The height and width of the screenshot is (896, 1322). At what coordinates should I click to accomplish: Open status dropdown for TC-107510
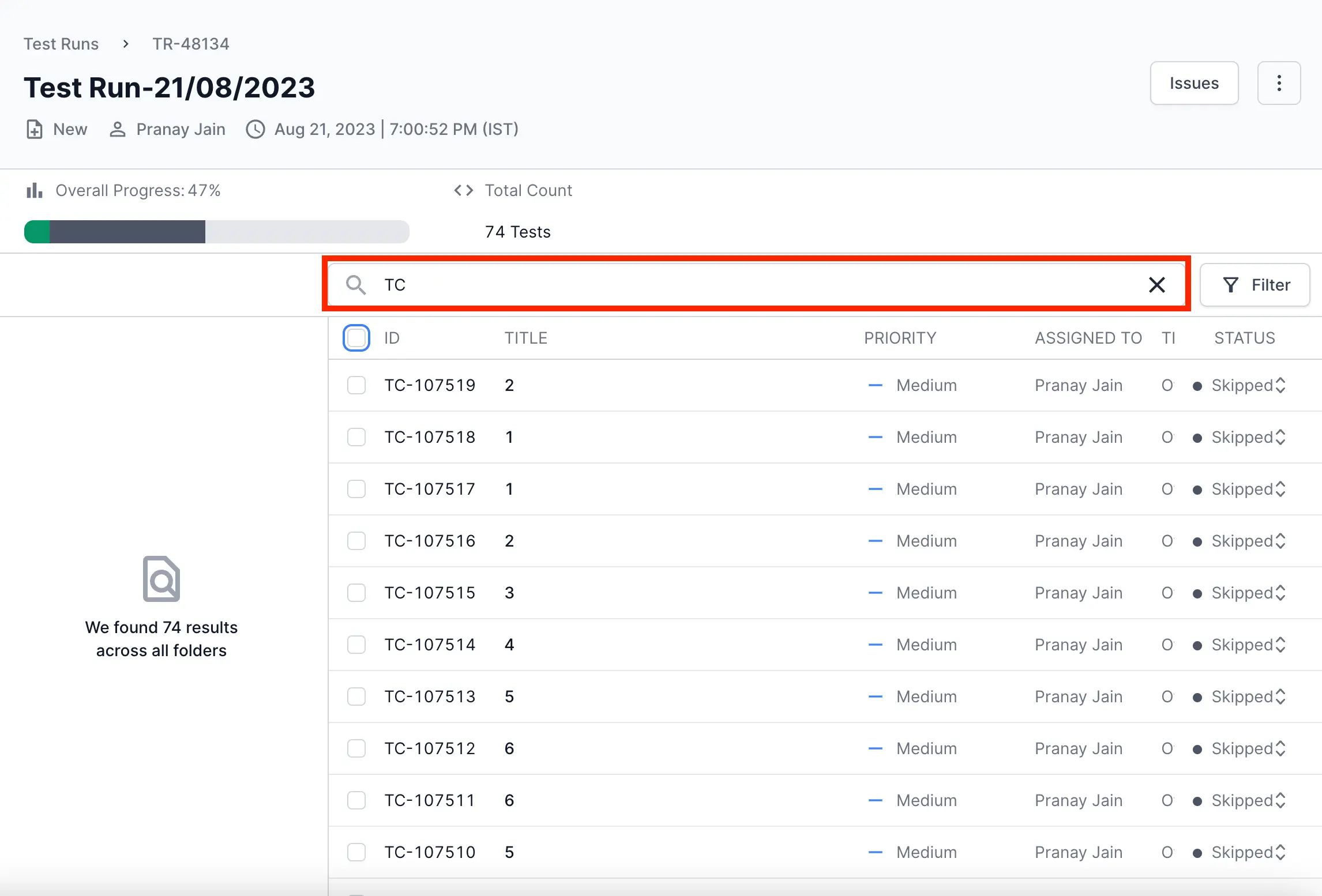pos(1247,852)
